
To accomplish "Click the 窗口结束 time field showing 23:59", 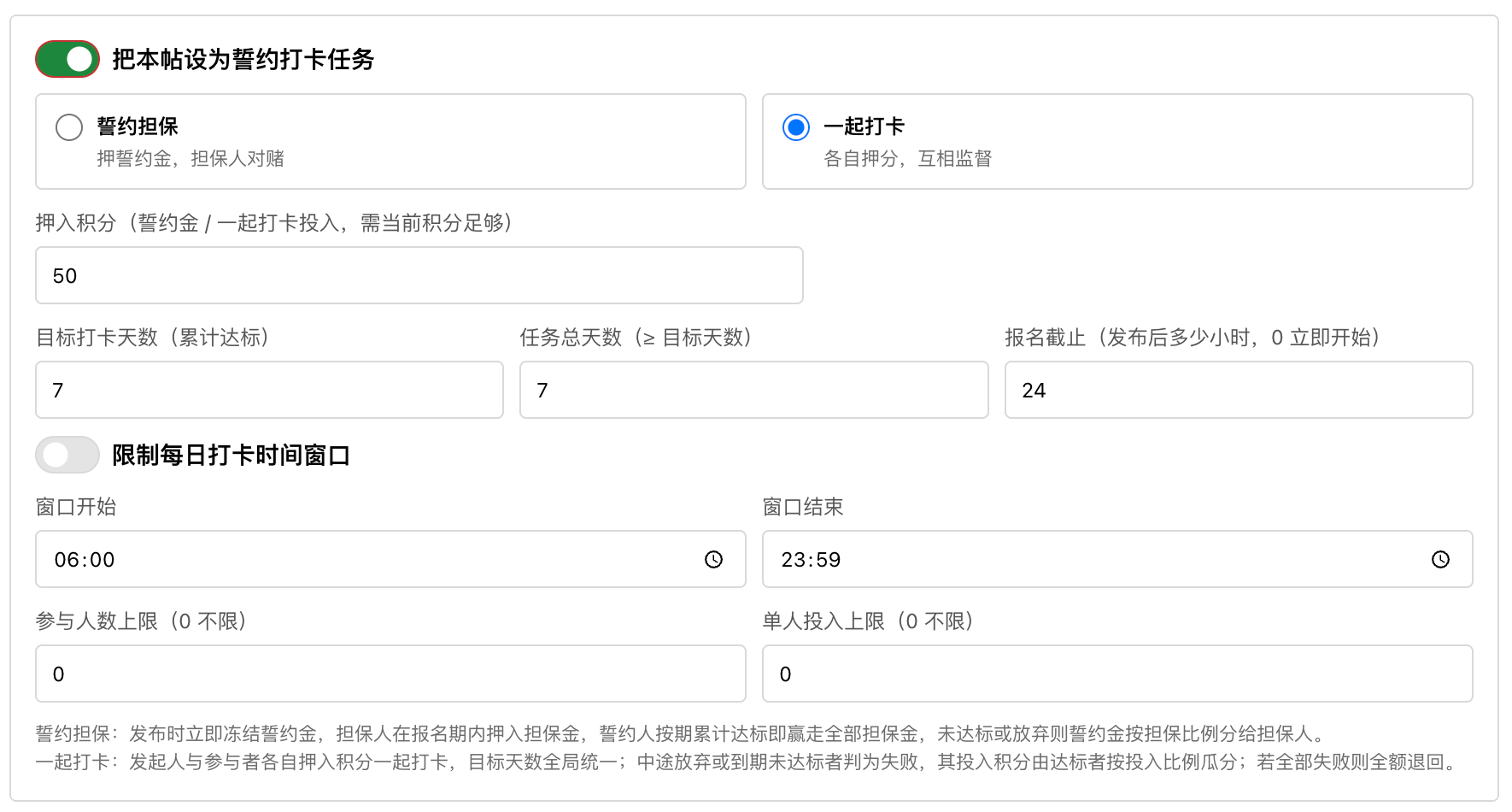I will [x=1117, y=559].
